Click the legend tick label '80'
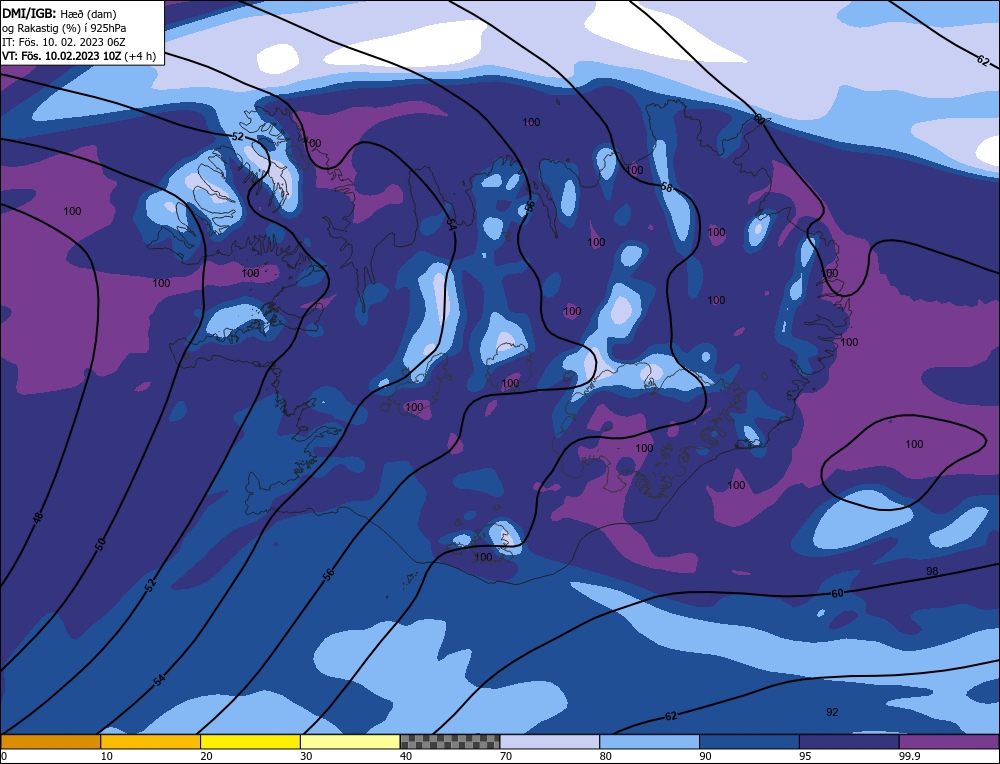 click(605, 756)
